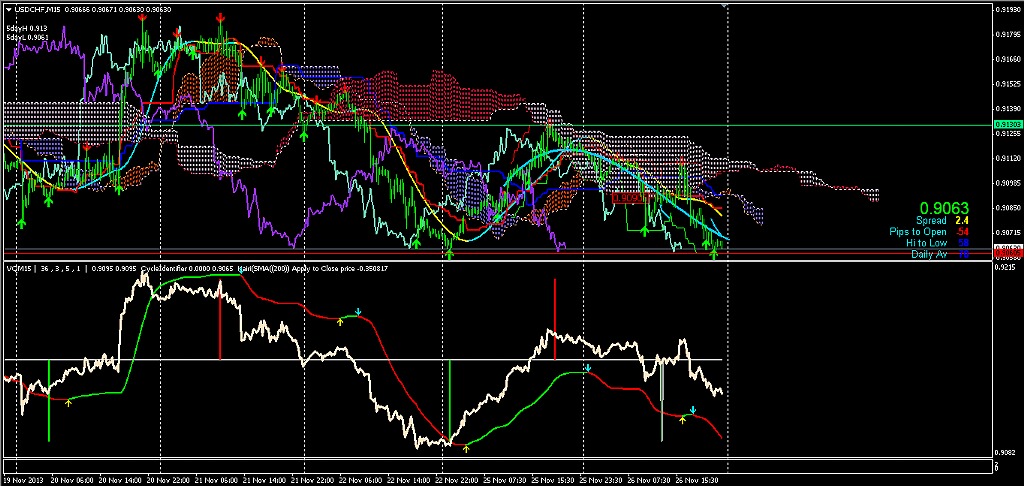
Task: Click the large green 0.9063 price readout
Action: 944,208
